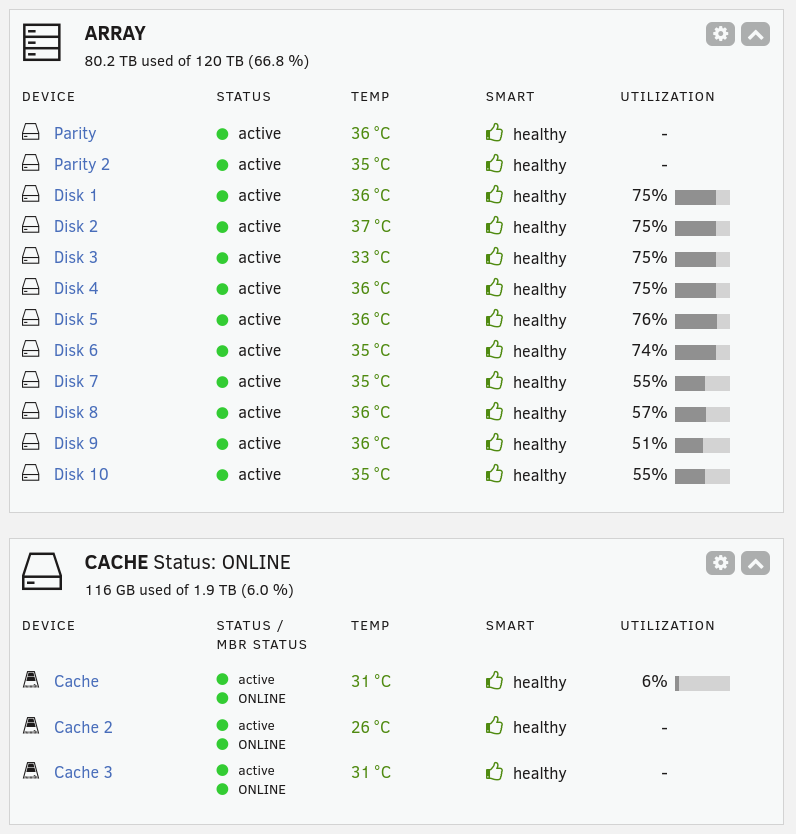Viewport: 796px width, 834px height.
Task: Open the Cache 2 device link
Action: click(83, 727)
